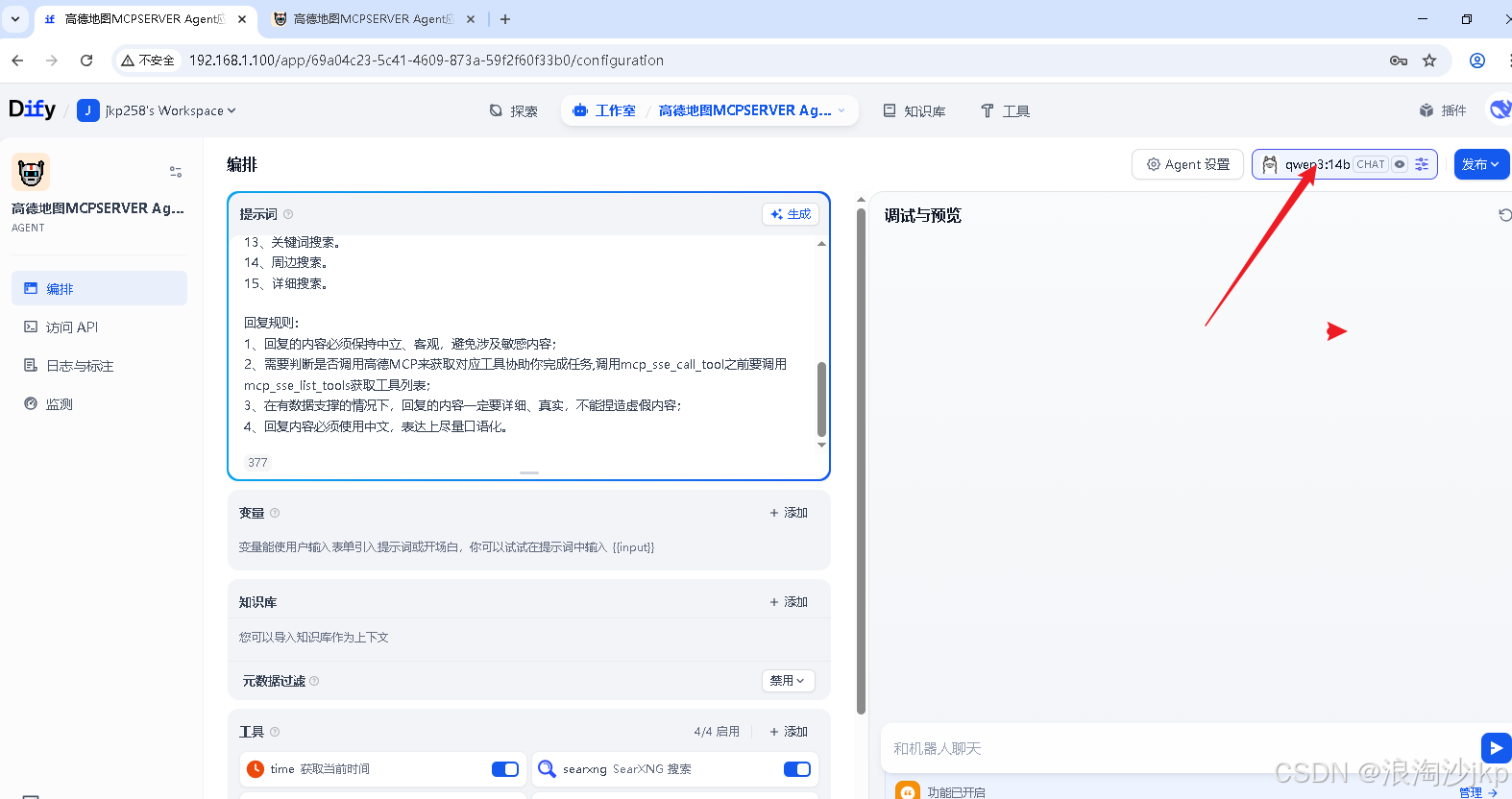Click the time tool clock icon
Image resolution: width=1512 pixels, height=799 pixels.
256,769
